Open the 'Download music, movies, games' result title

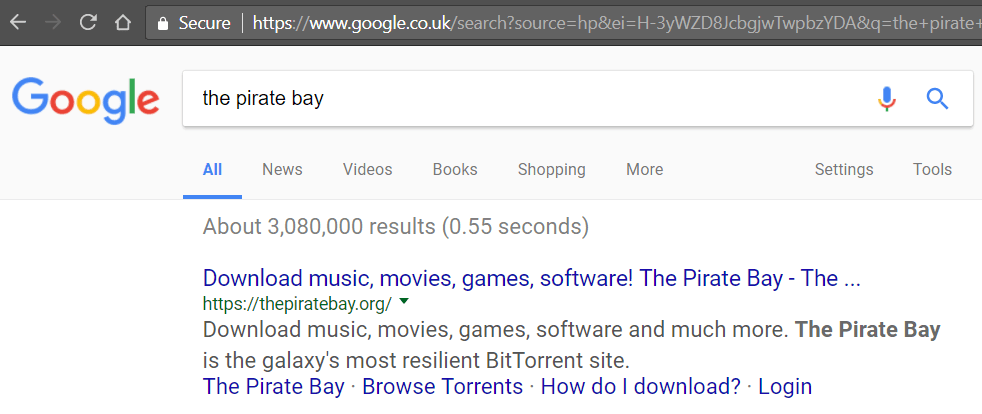click(532, 278)
